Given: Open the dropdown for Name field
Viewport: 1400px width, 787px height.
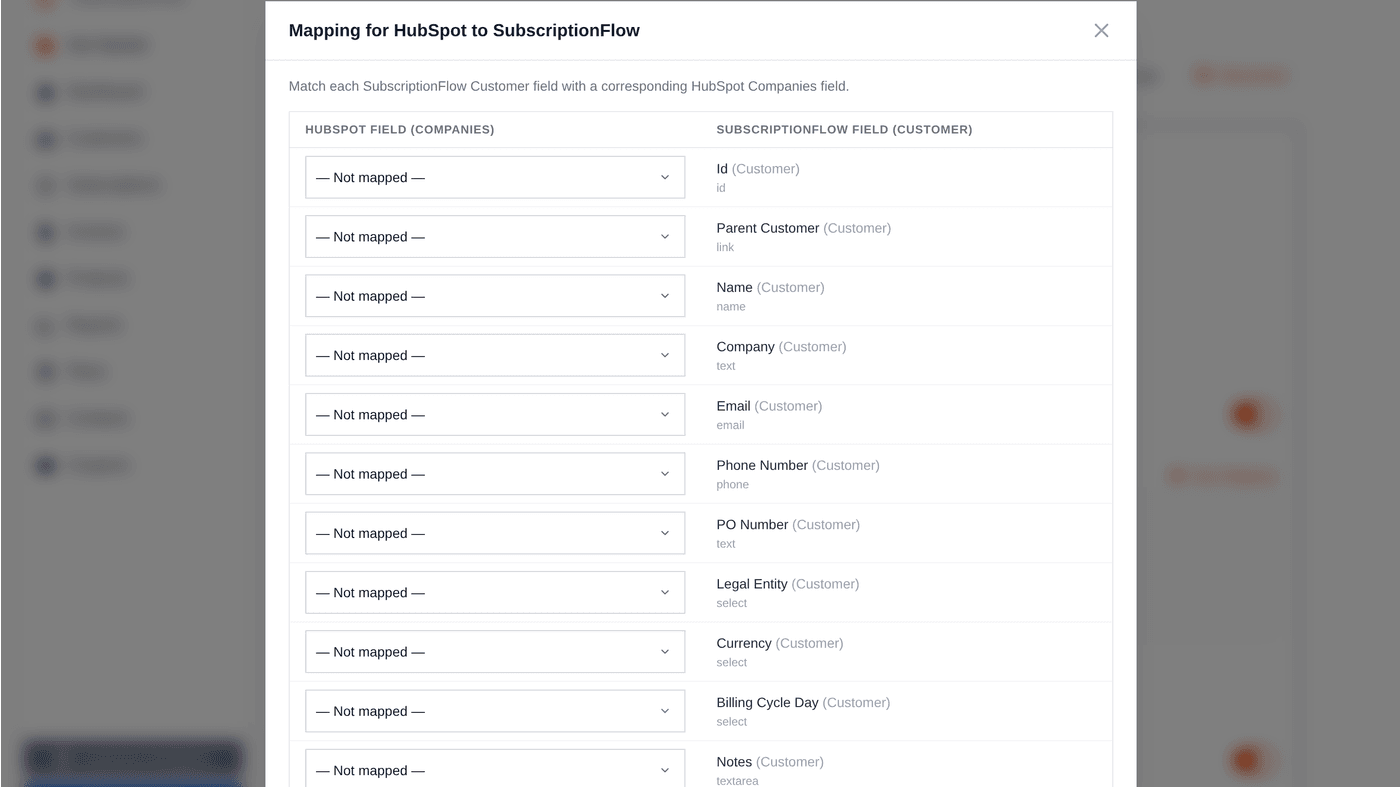Looking at the screenshot, I should (495, 296).
